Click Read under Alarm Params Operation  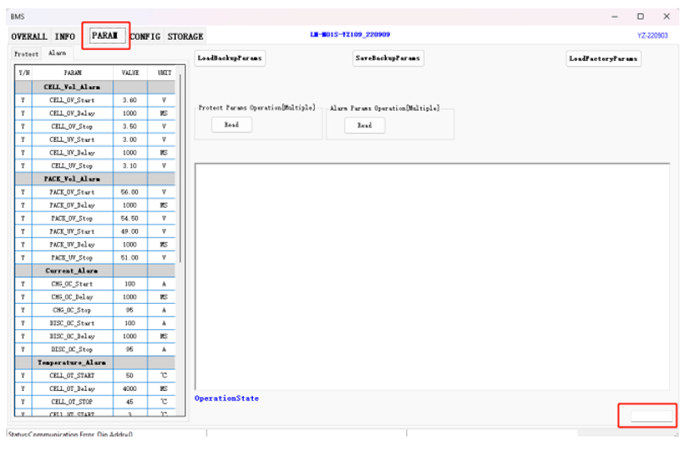click(x=364, y=125)
